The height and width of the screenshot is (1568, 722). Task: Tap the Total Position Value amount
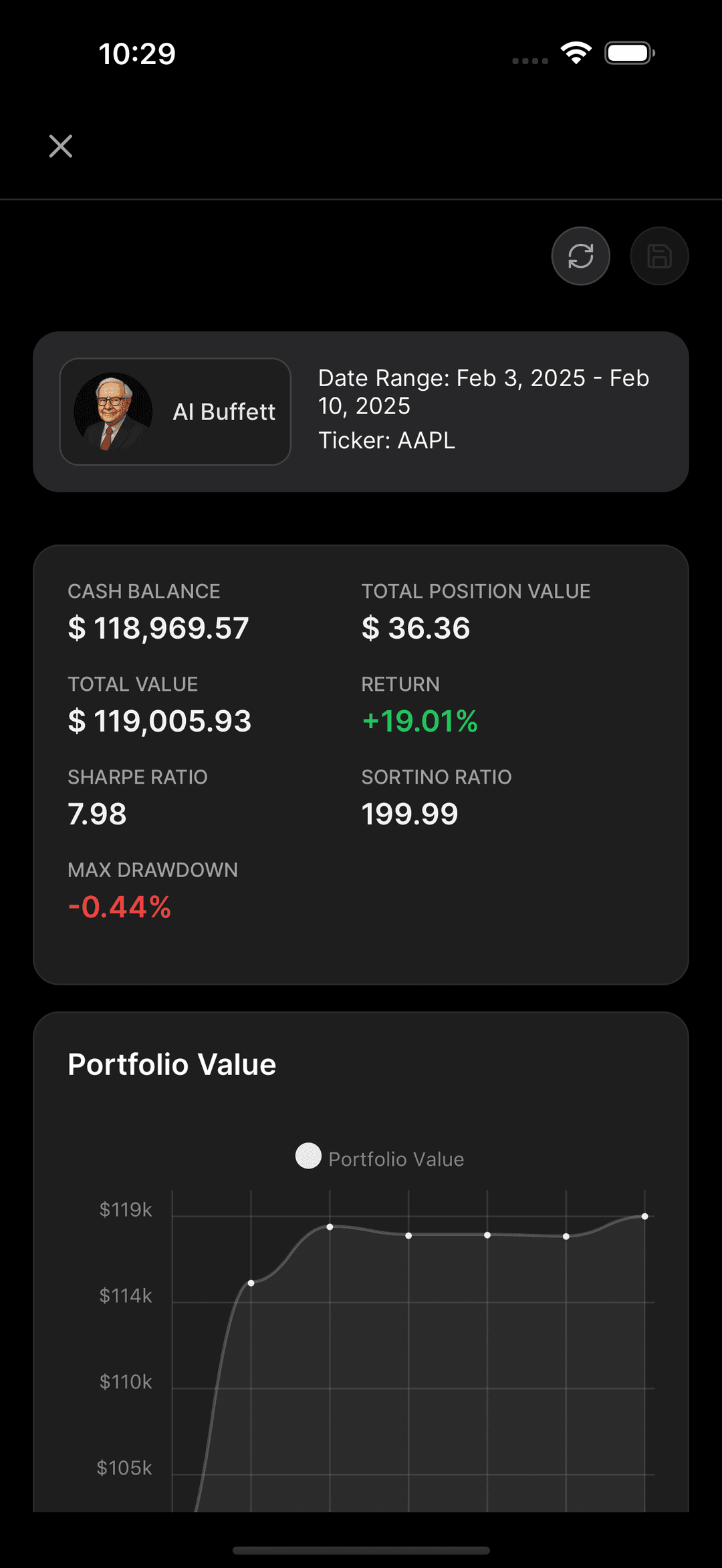pyautogui.click(x=416, y=628)
